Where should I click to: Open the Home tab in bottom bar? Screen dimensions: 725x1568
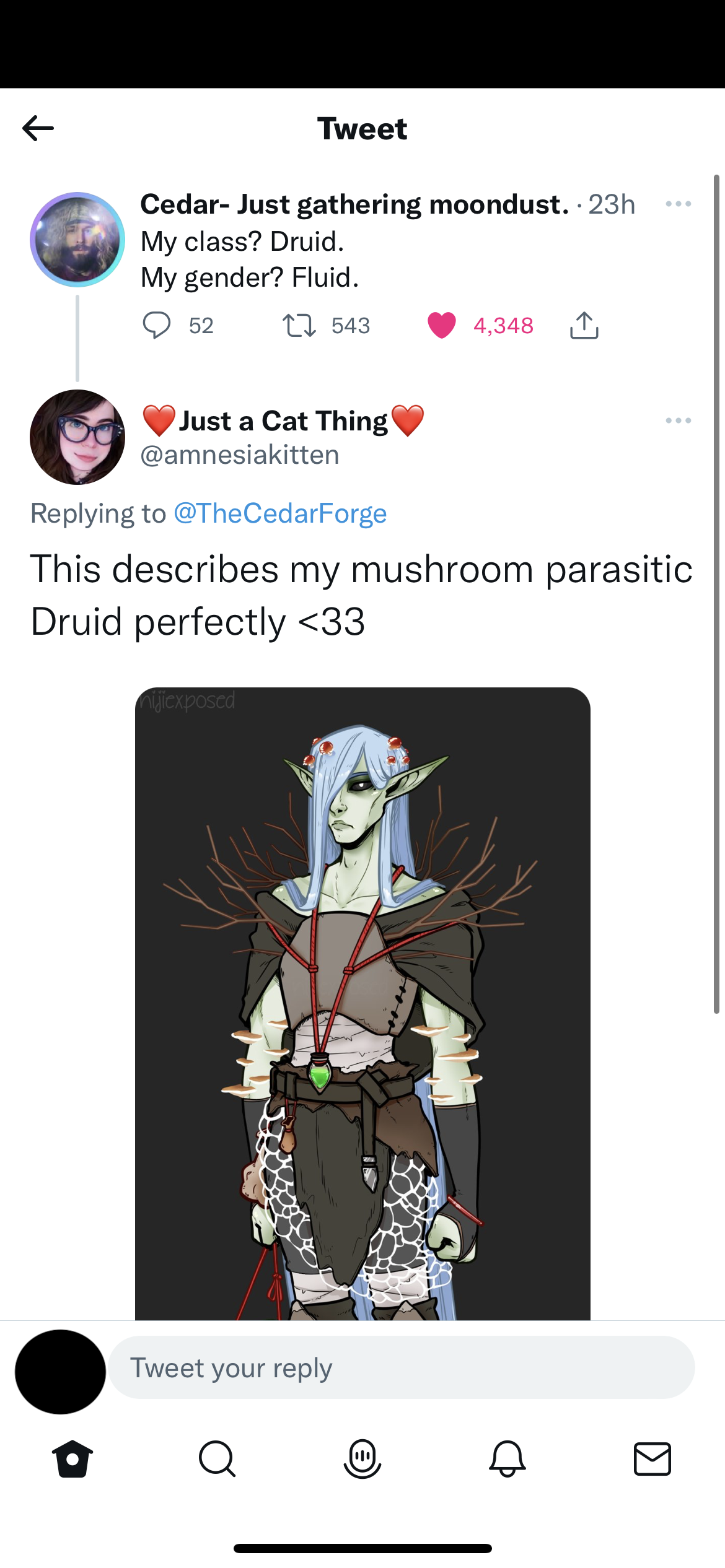[72, 1458]
